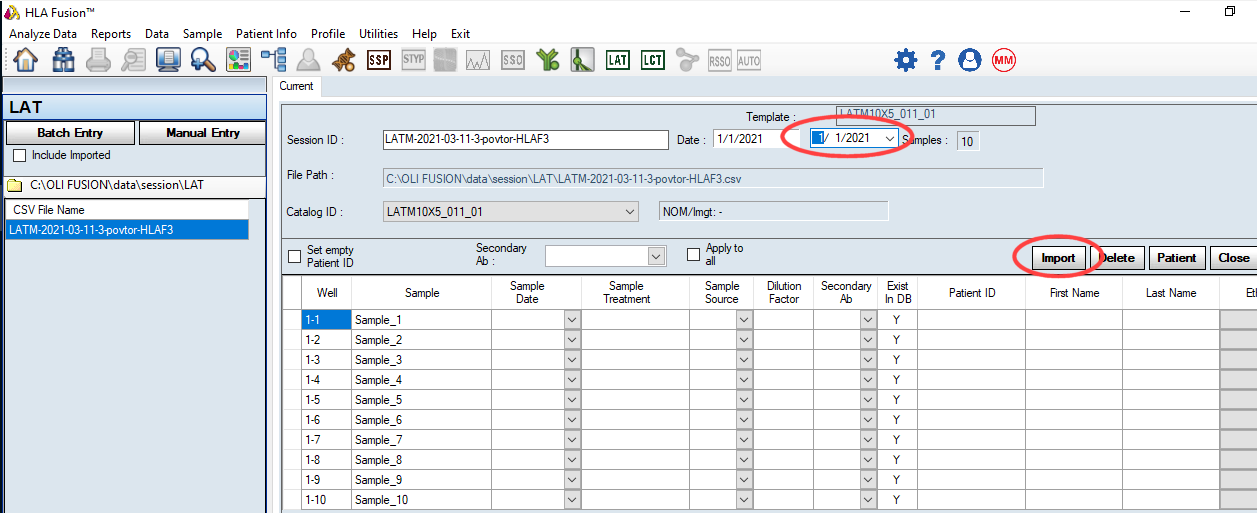Open the Sample menu
This screenshot has width=1257, height=513.
coord(202,33)
